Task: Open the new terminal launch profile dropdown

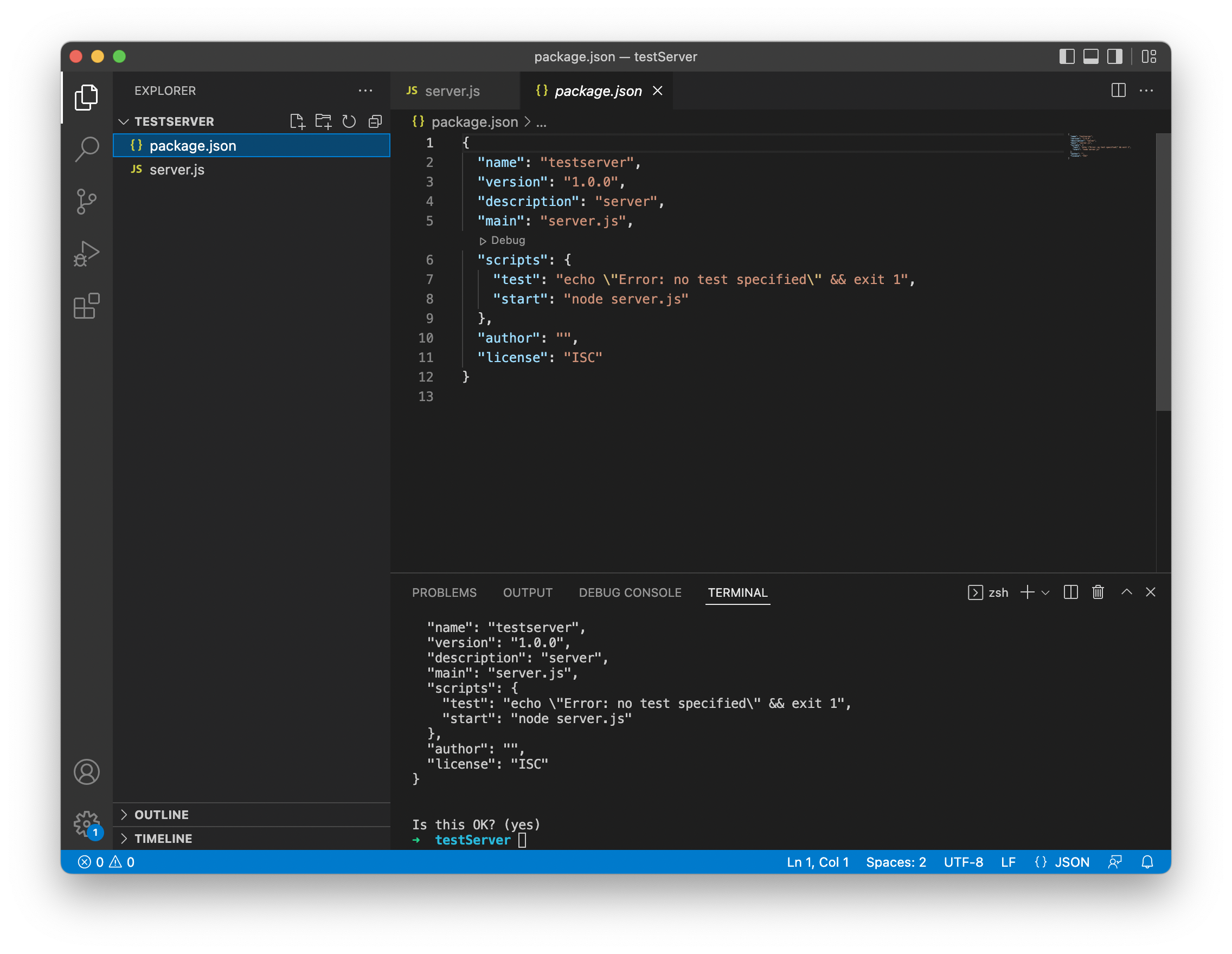Action: (x=1045, y=592)
